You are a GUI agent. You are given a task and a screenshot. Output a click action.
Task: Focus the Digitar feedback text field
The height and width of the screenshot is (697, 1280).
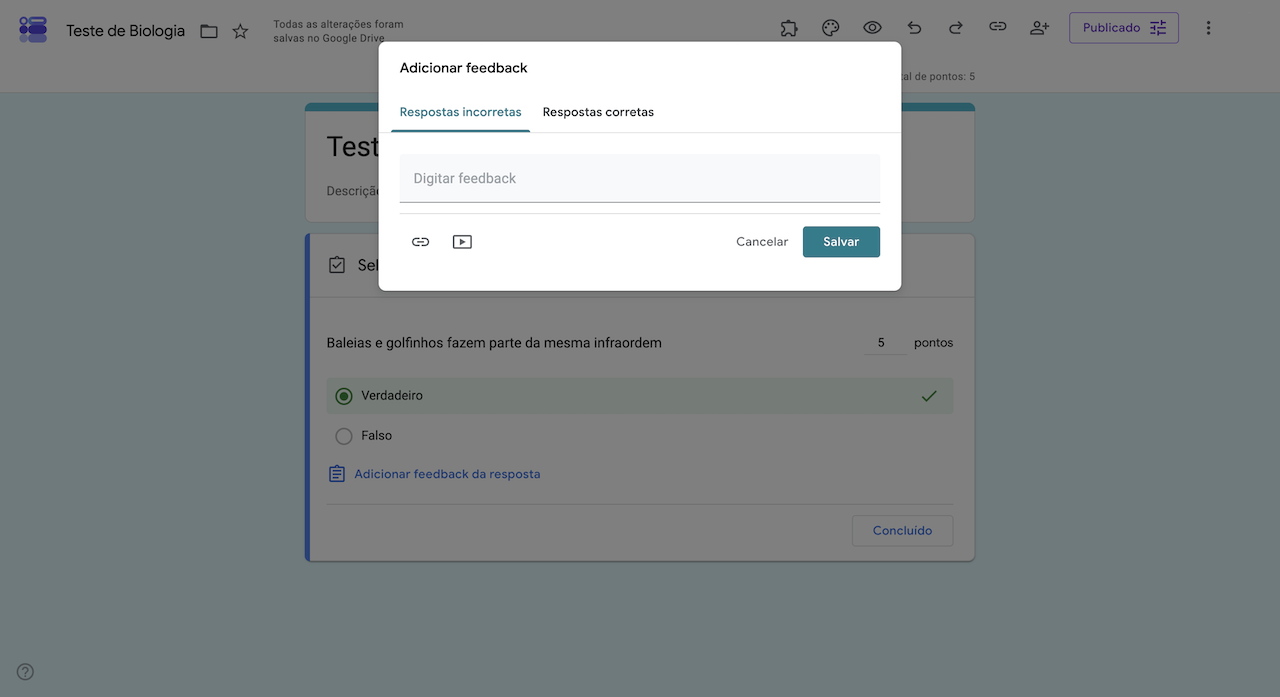click(640, 178)
